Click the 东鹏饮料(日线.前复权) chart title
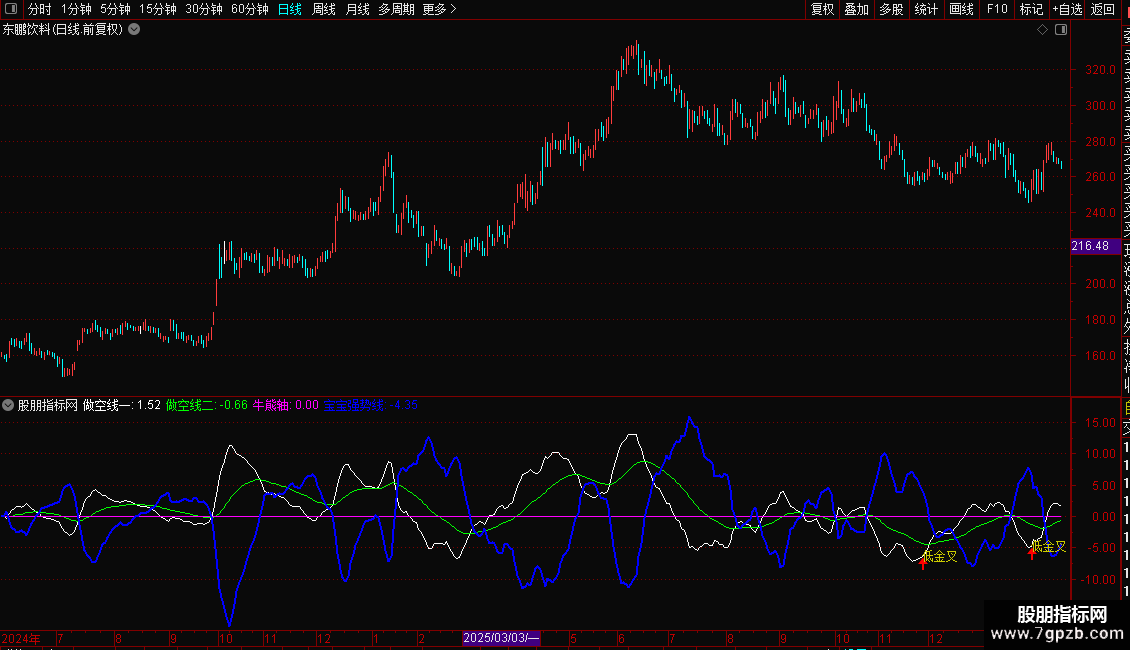 point(63,30)
